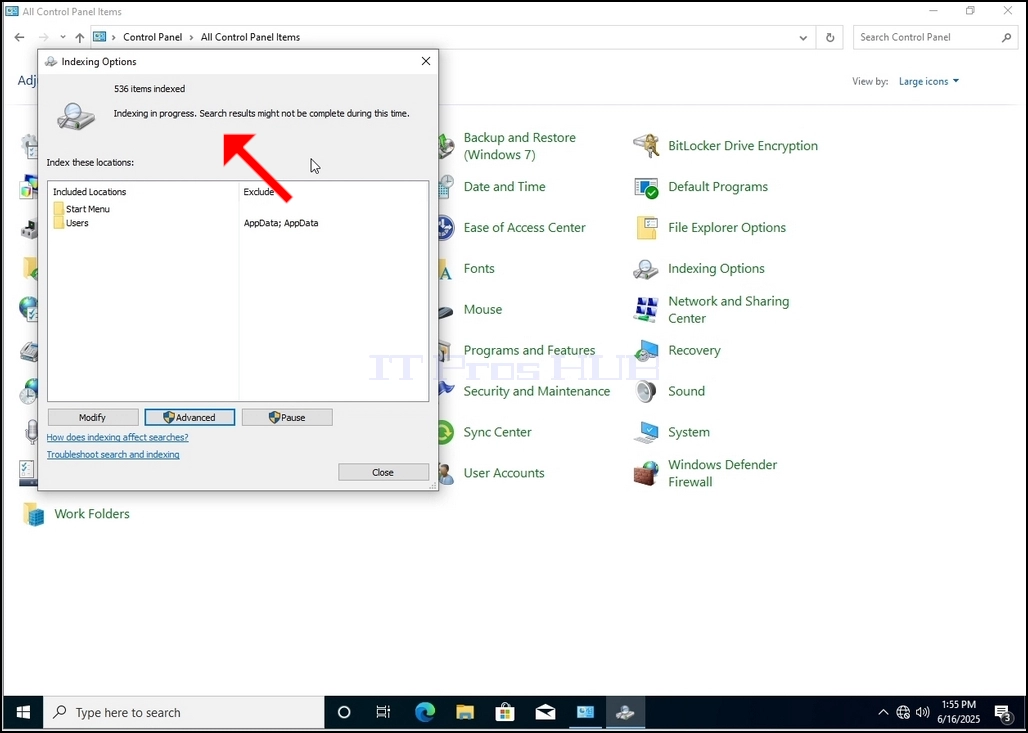This screenshot has height=733, width=1028.
Task: Close Indexing Options dialog with X
Action: click(x=425, y=61)
